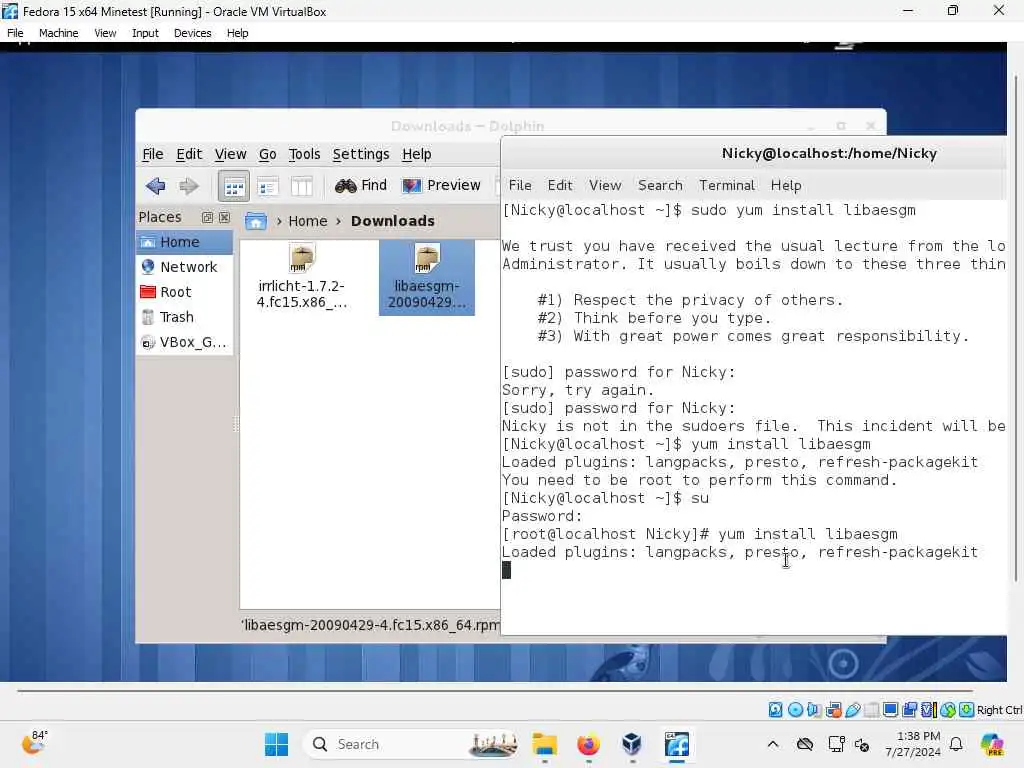Click the terminal title bar Nicky@localhost:/home/Nicky
Viewport: 1024px width, 768px height.
(x=829, y=153)
